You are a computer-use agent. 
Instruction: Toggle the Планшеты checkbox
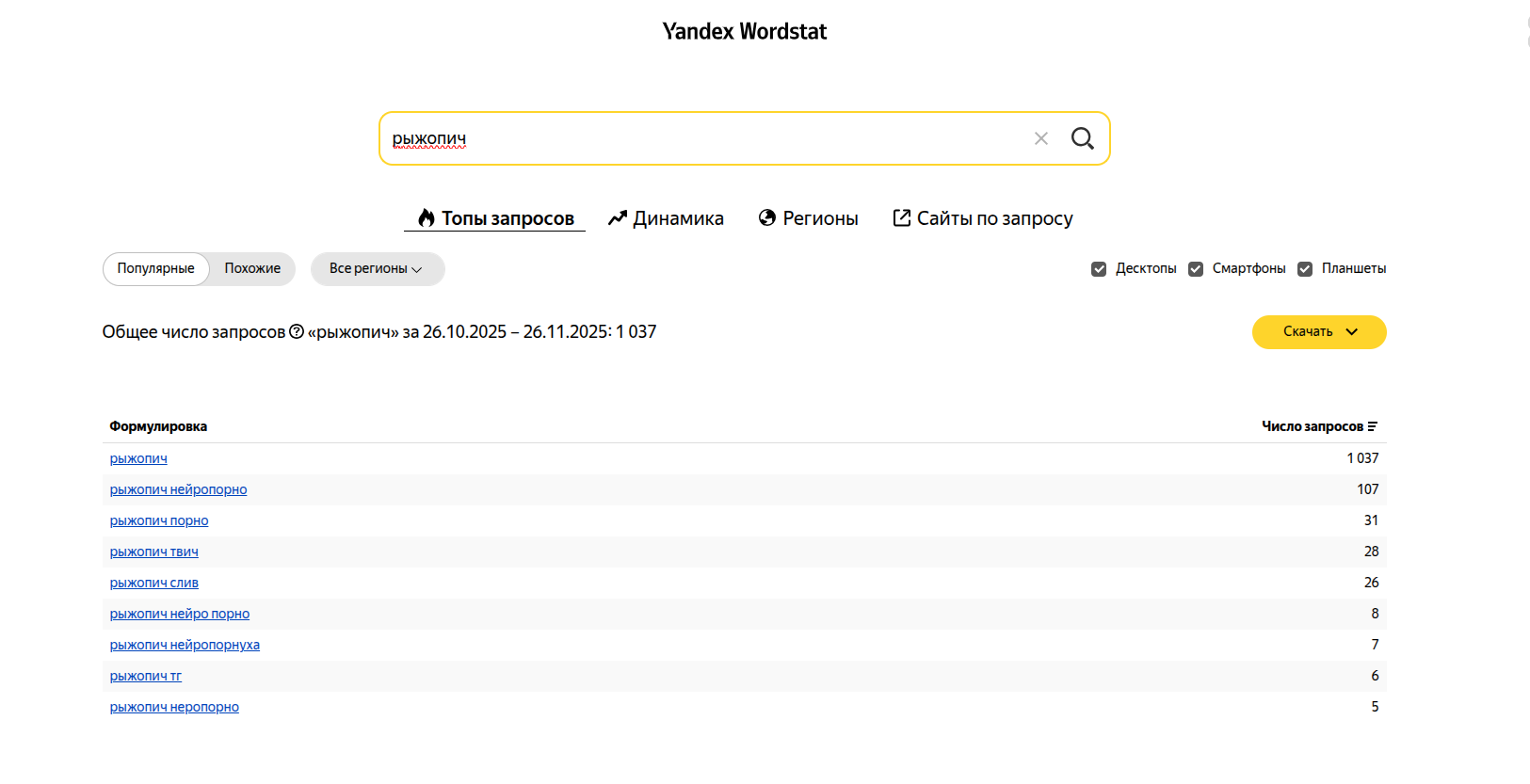[1305, 269]
